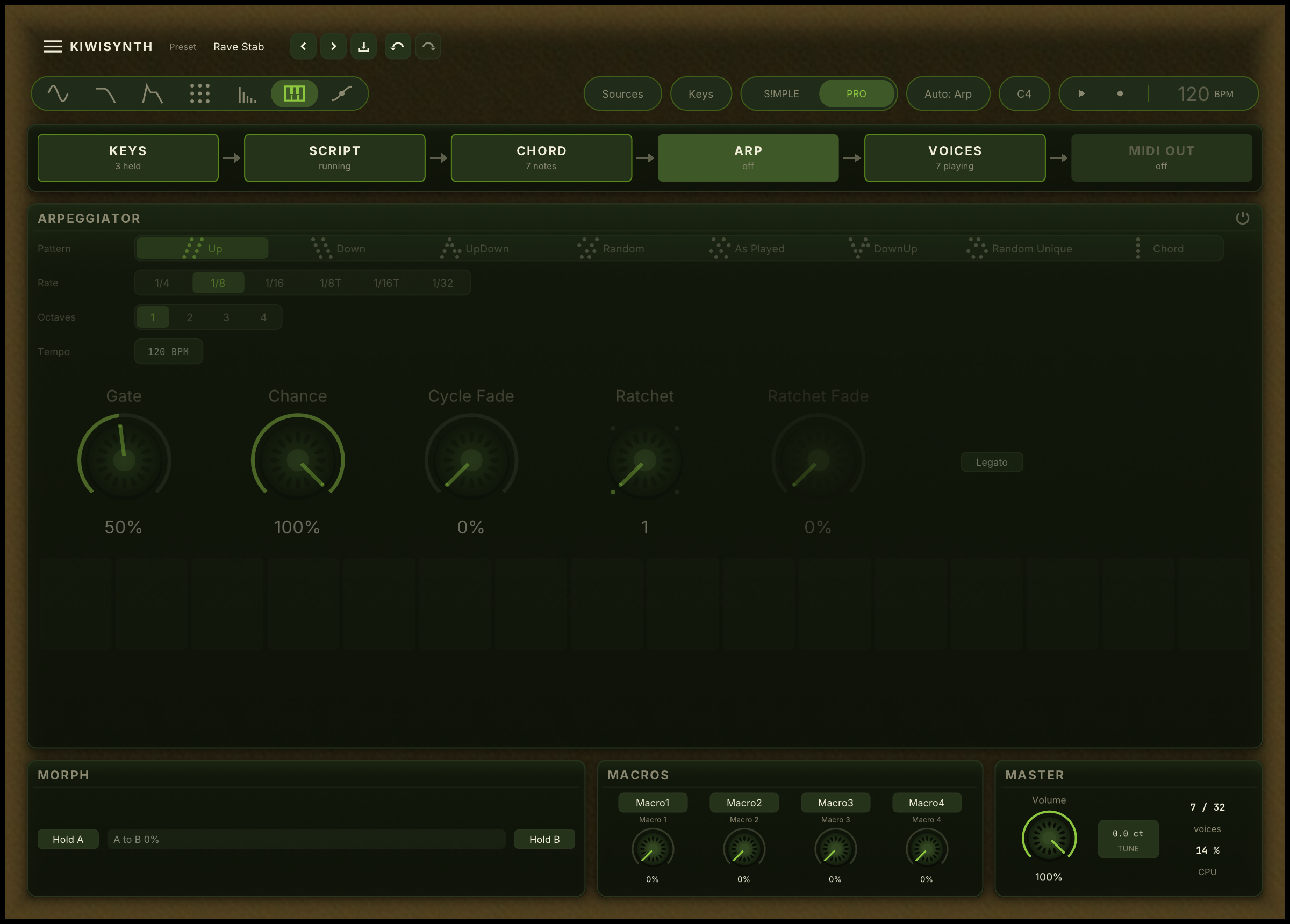Load the previous preset
Image resolution: width=1290 pixels, height=924 pixels.
(x=303, y=47)
